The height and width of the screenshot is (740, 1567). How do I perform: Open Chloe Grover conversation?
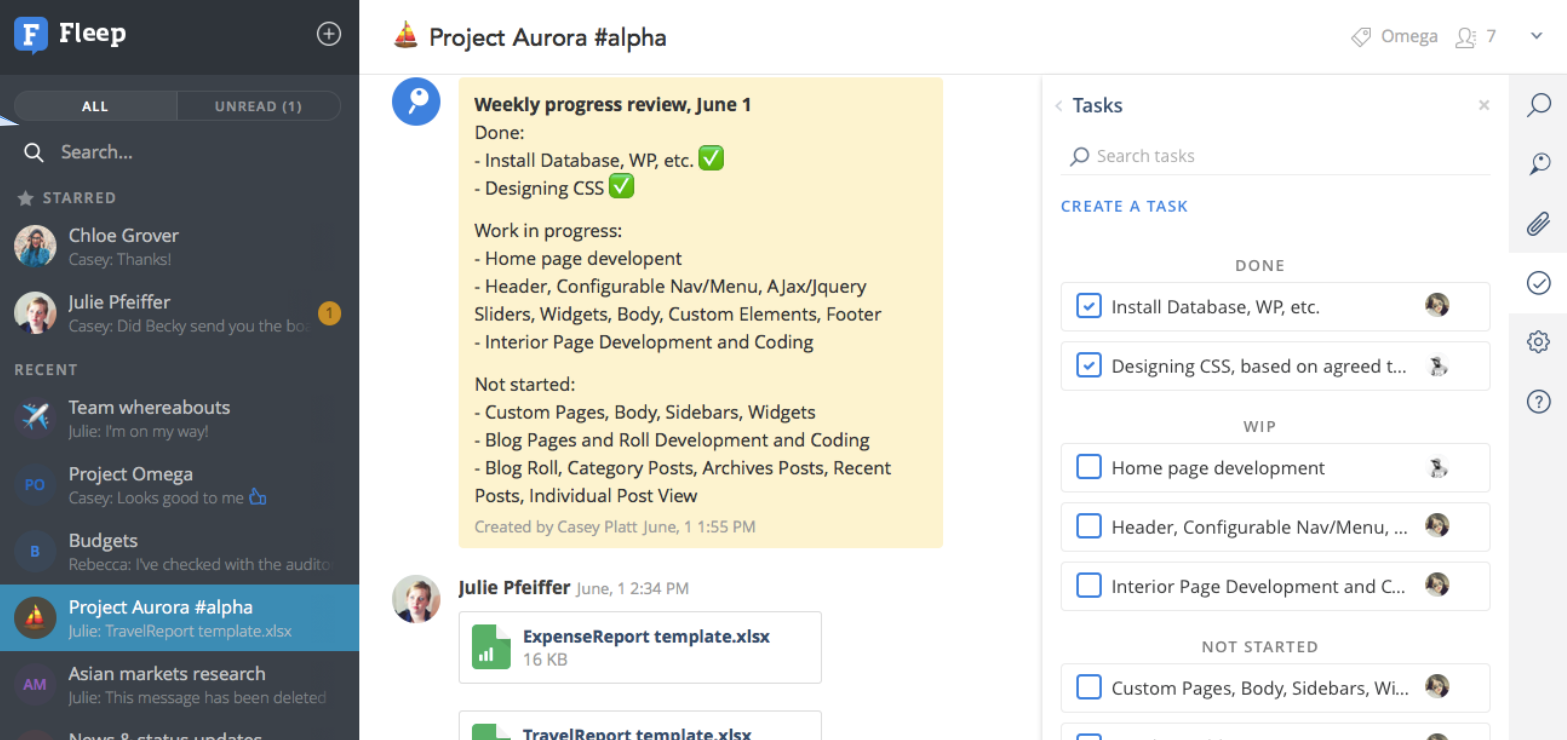(180, 246)
